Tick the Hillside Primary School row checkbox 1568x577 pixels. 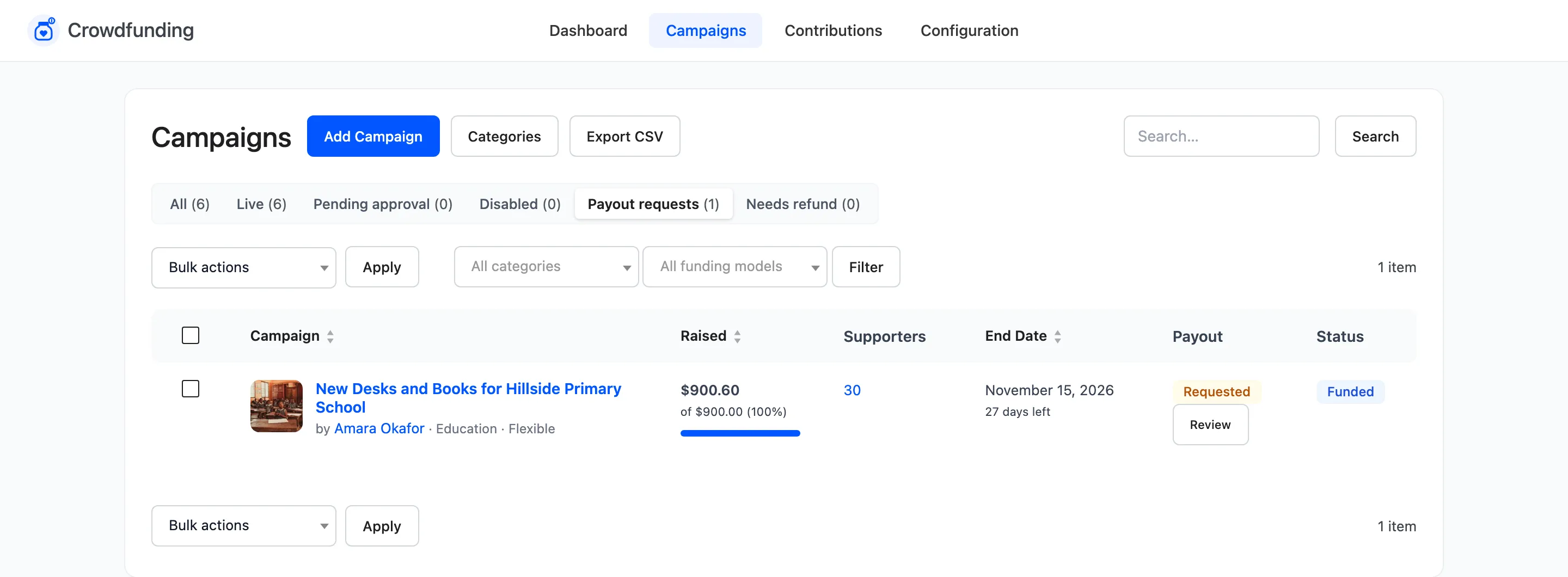point(191,388)
